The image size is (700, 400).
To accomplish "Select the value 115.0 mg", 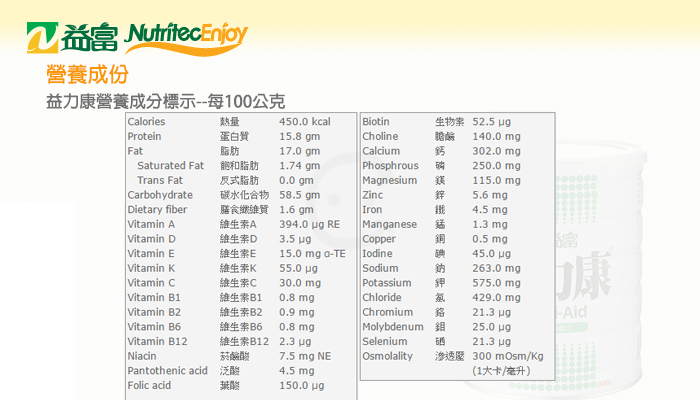I will point(496,180).
